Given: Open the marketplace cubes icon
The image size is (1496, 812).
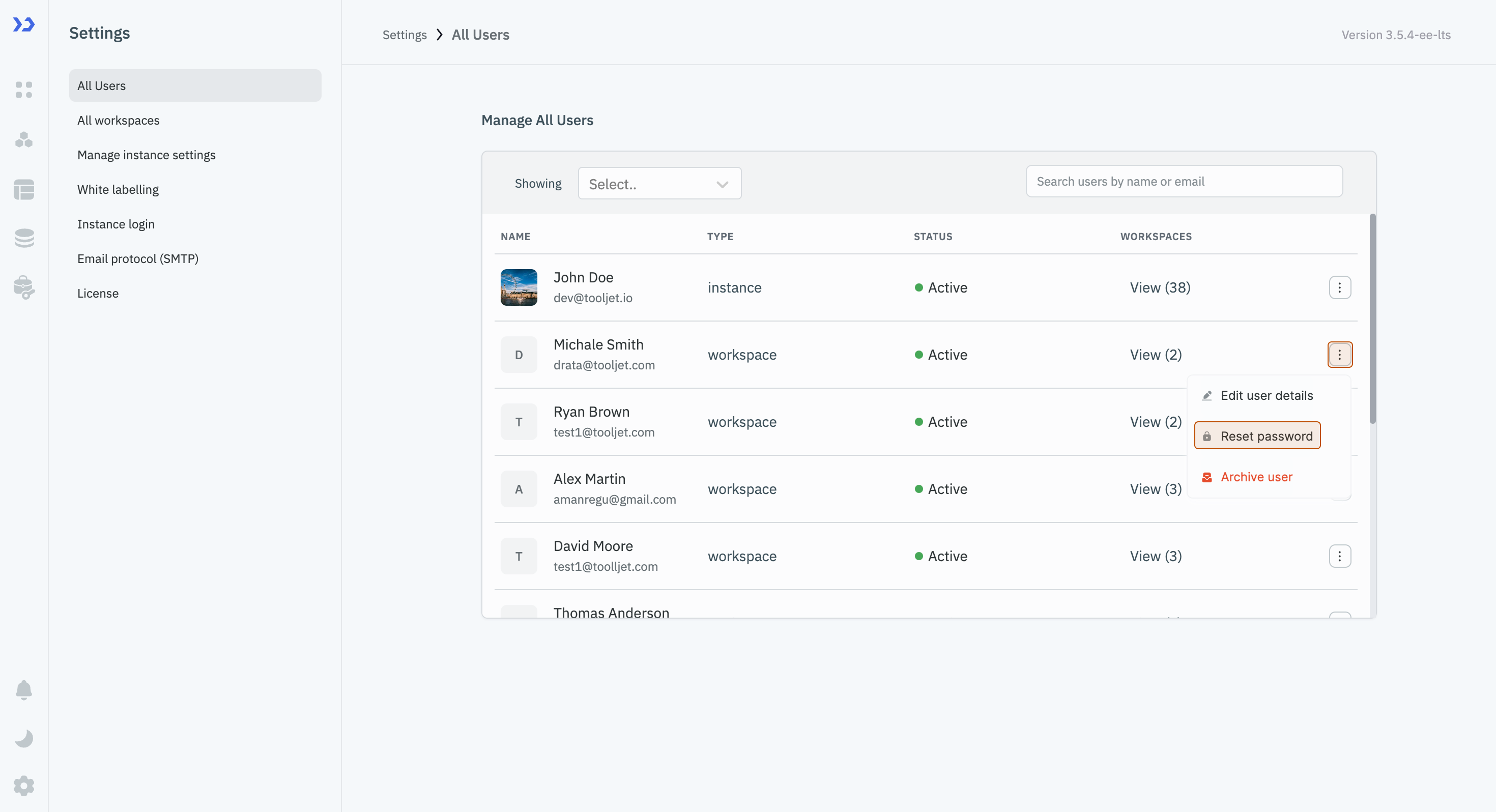Looking at the screenshot, I should click(x=24, y=139).
